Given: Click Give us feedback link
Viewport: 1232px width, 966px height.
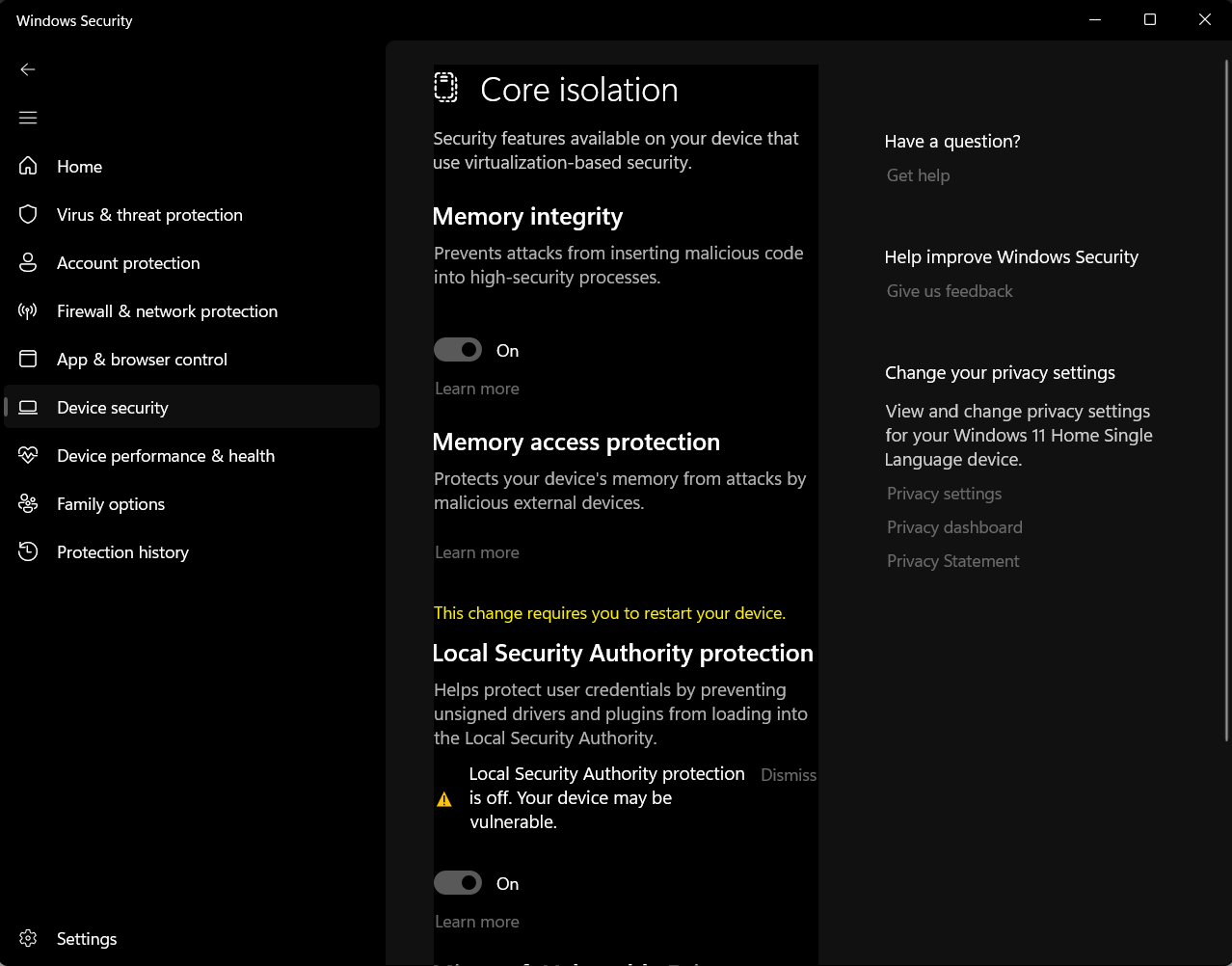Looking at the screenshot, I should (950, 291).
